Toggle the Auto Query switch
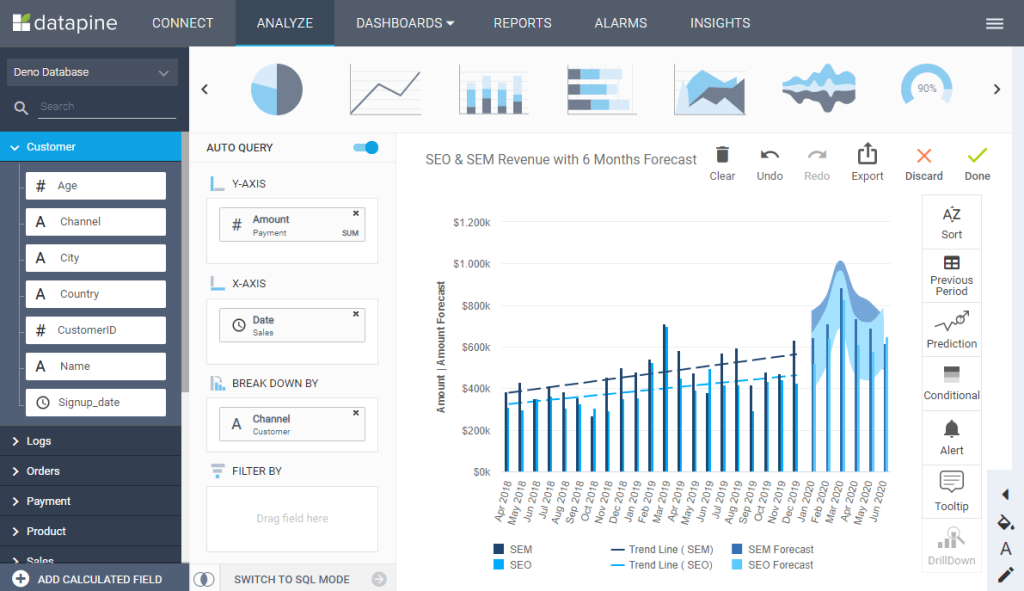1024x591 pixels. [366, 148]
